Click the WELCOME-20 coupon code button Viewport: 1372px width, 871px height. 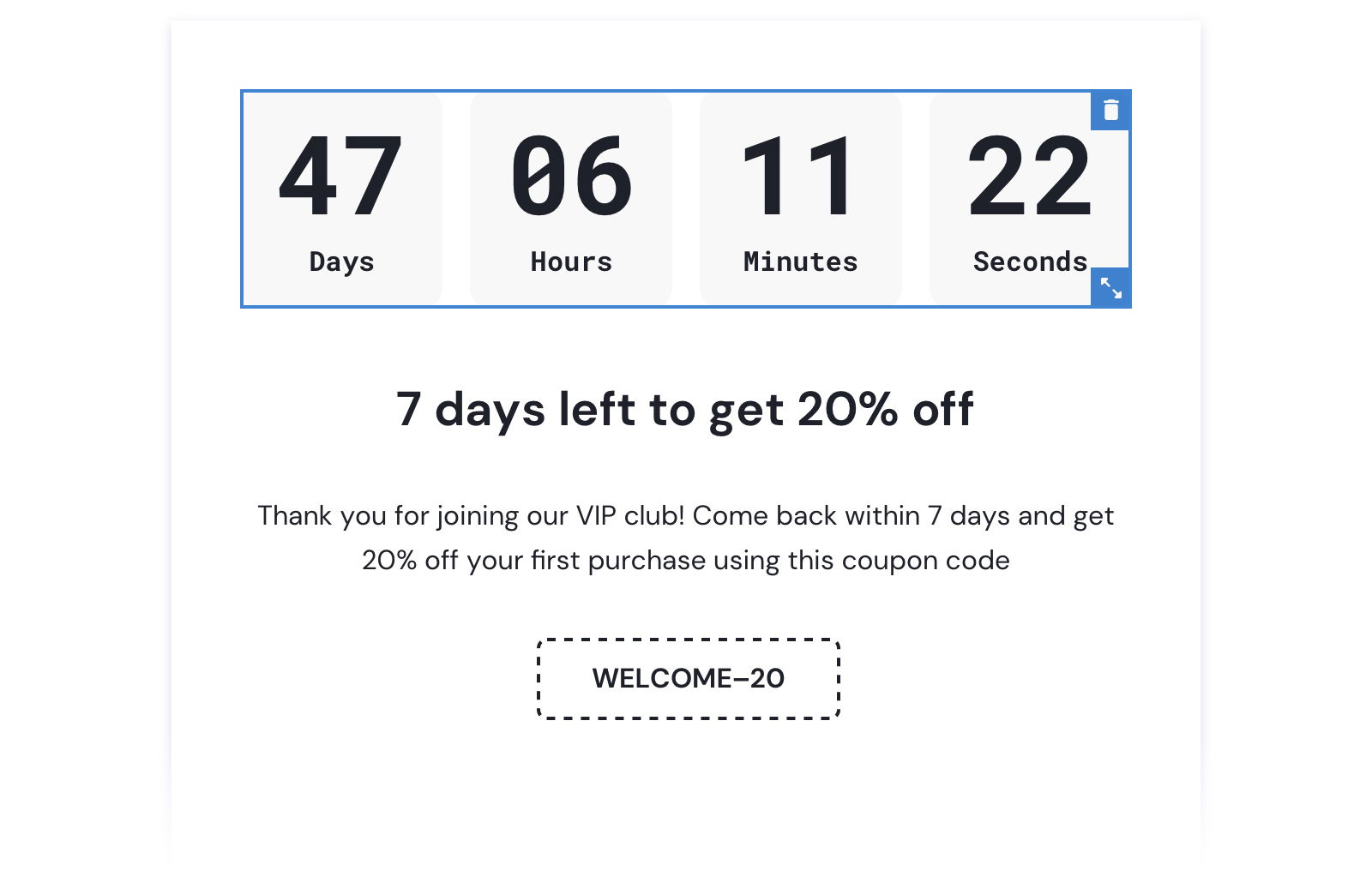[x=687, y=678]
